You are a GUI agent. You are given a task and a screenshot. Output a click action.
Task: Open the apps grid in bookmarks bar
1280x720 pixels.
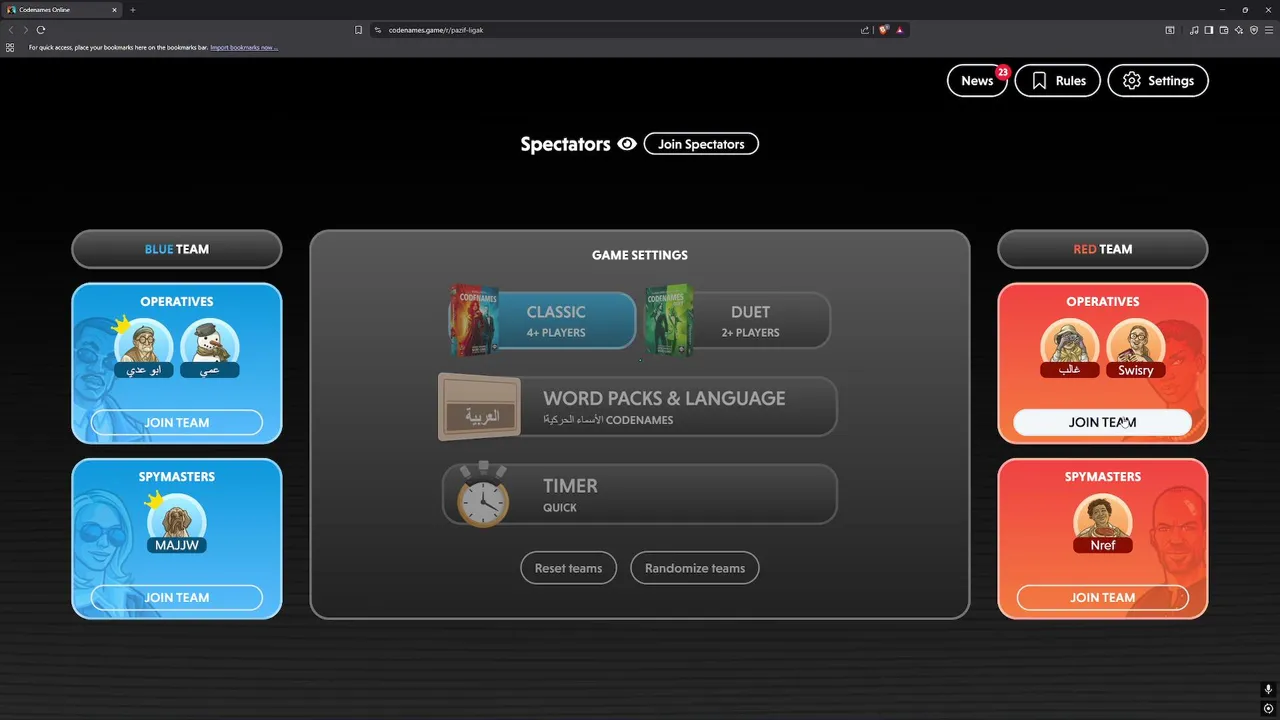(10, 47)
